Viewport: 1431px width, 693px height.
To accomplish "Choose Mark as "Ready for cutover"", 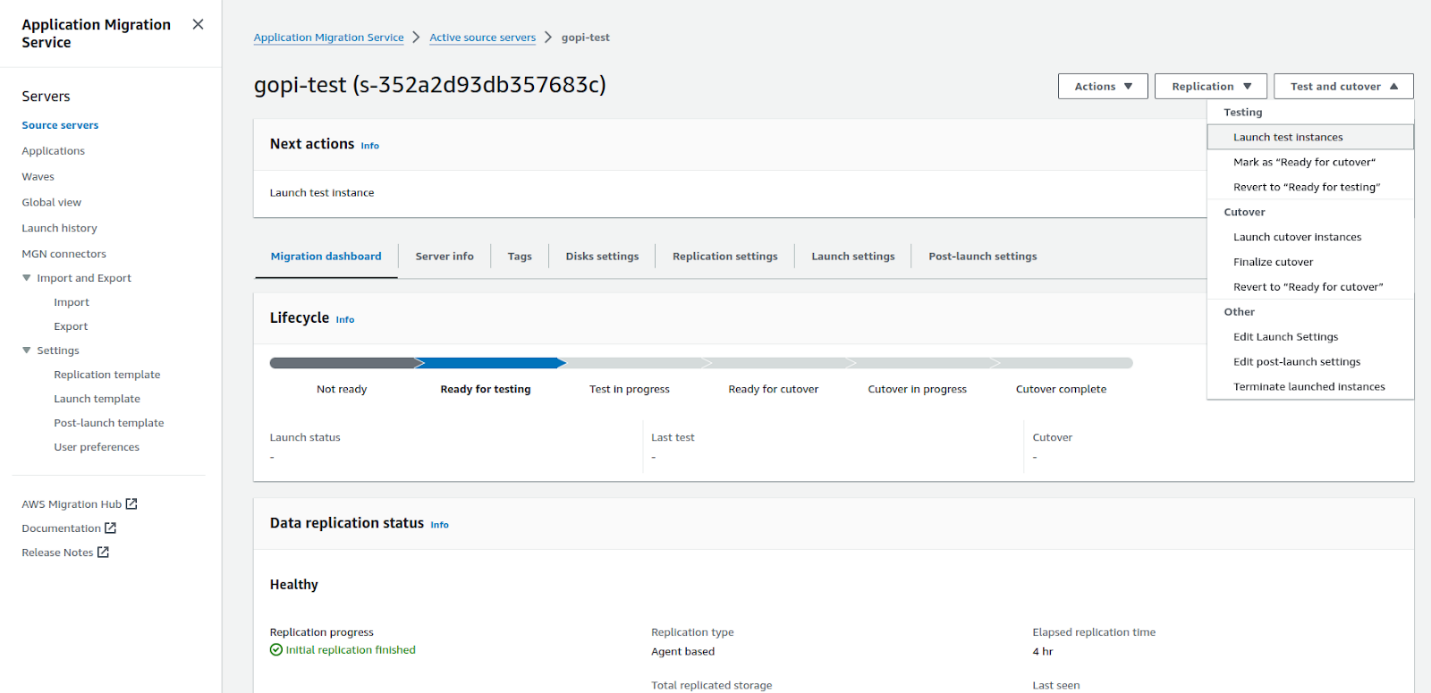I will [x=1310, y=162].
